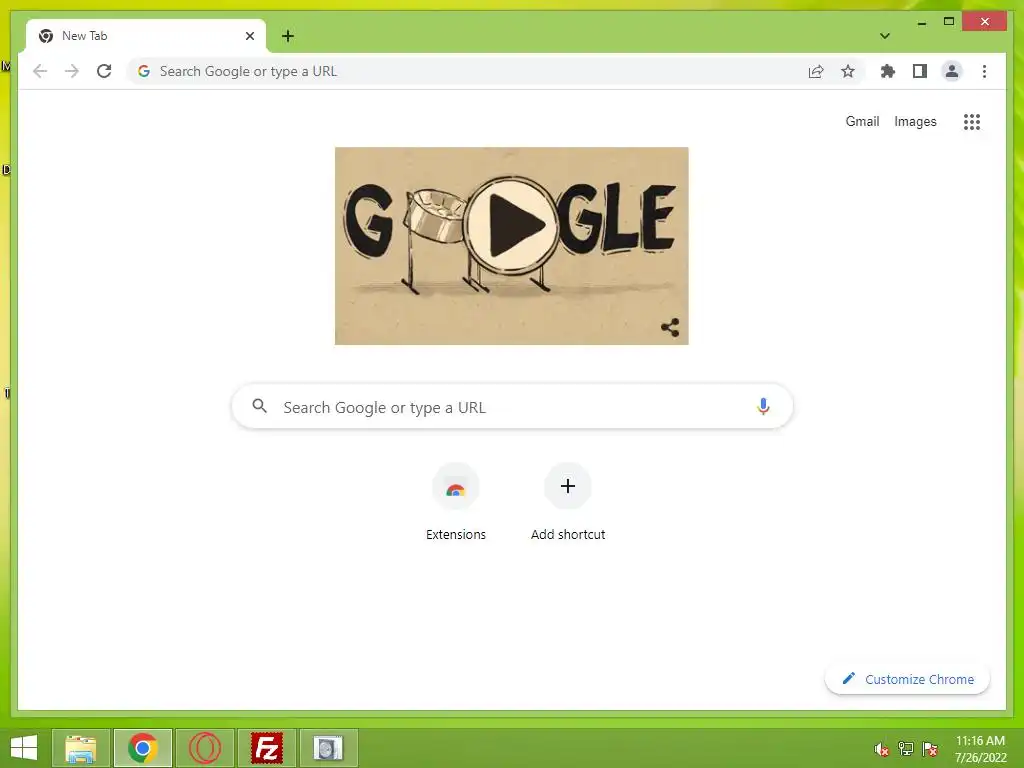Click the magnifier icon in search box
The image size is (1024, 768).
(x=259, y=406)
